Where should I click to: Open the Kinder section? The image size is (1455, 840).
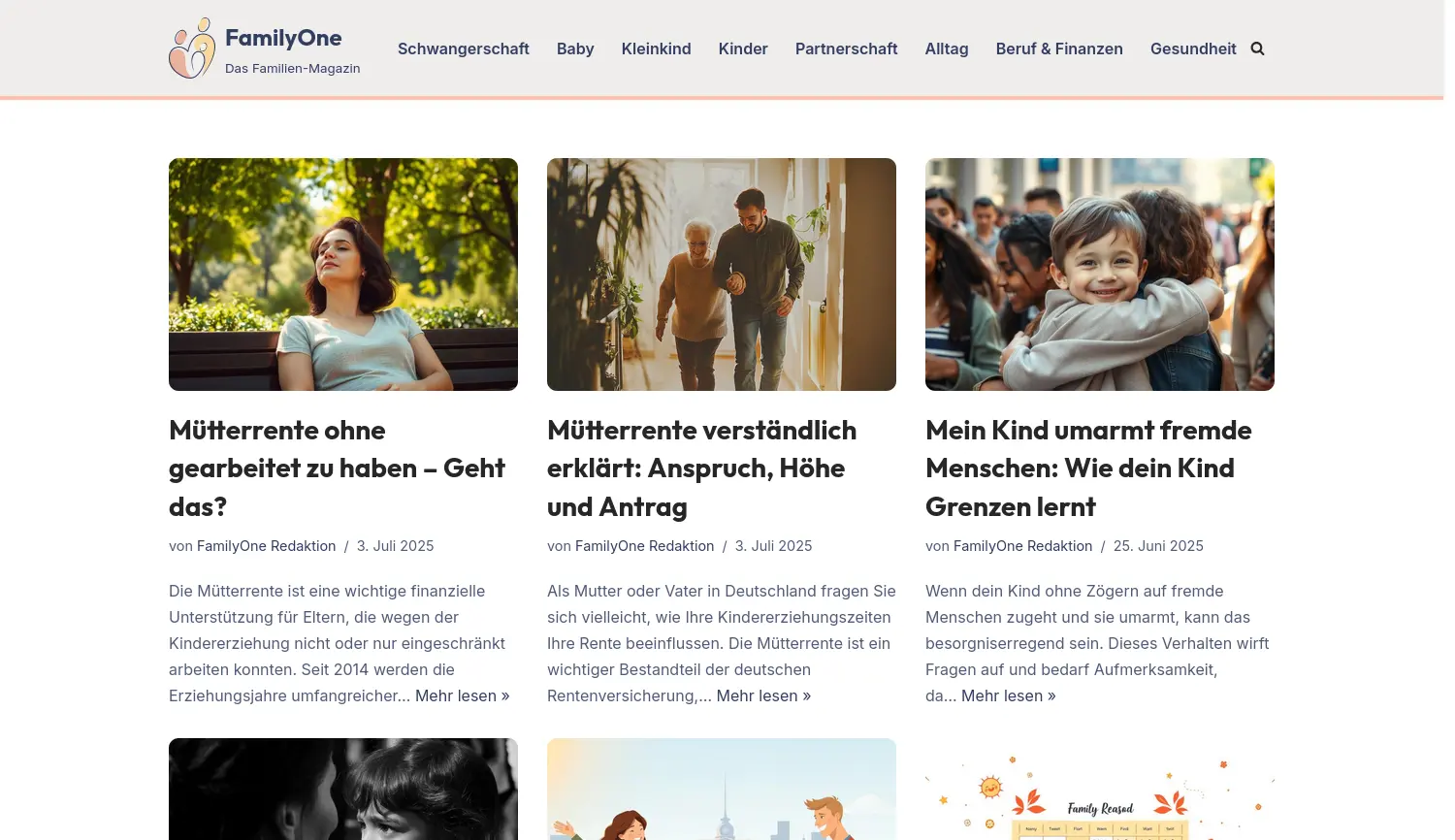point(743,48)
